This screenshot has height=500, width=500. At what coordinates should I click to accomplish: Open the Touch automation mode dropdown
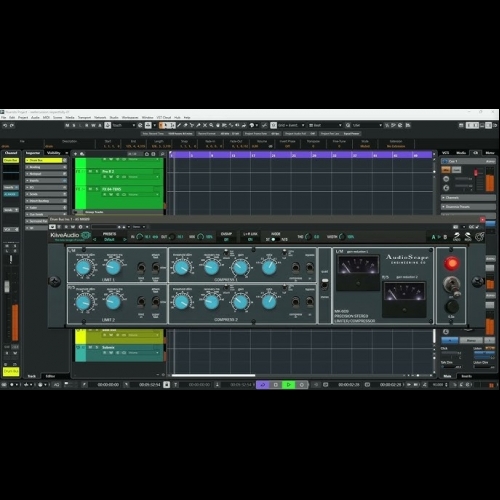point(124,125)
